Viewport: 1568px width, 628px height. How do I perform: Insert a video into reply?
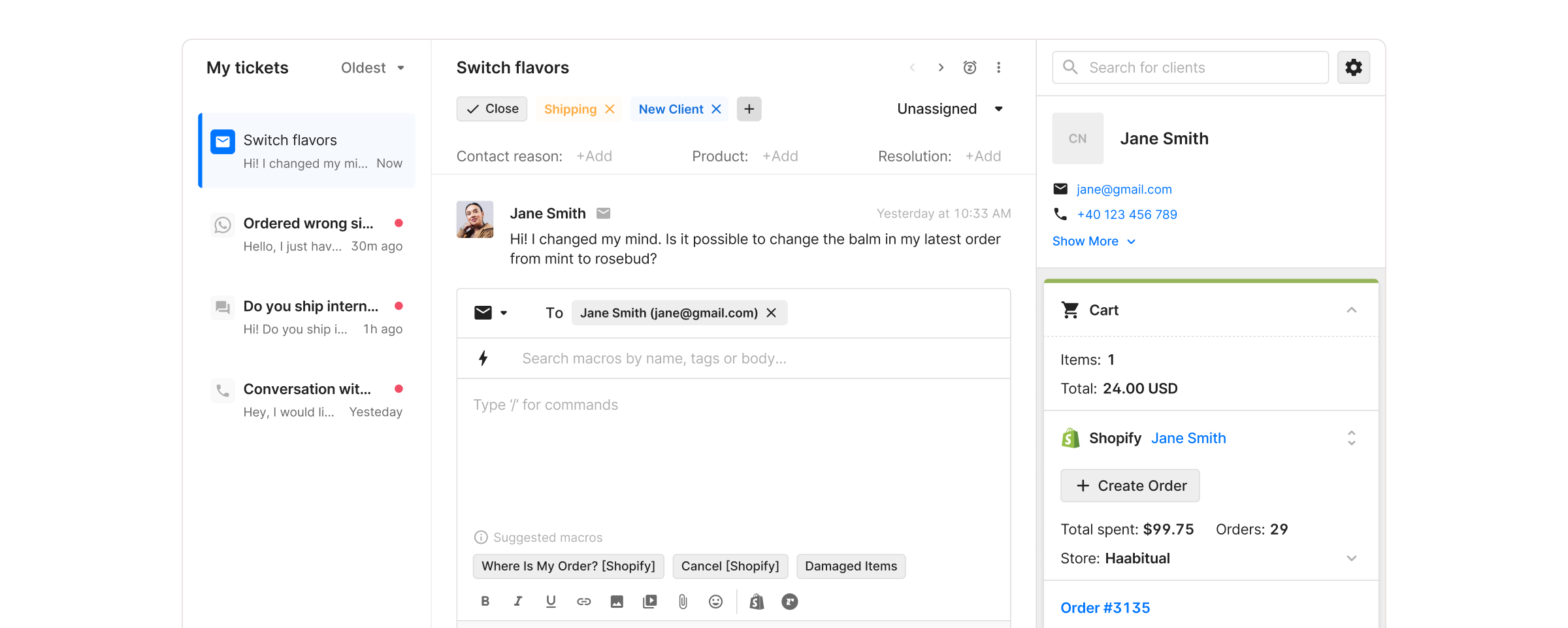click(649, 601)
